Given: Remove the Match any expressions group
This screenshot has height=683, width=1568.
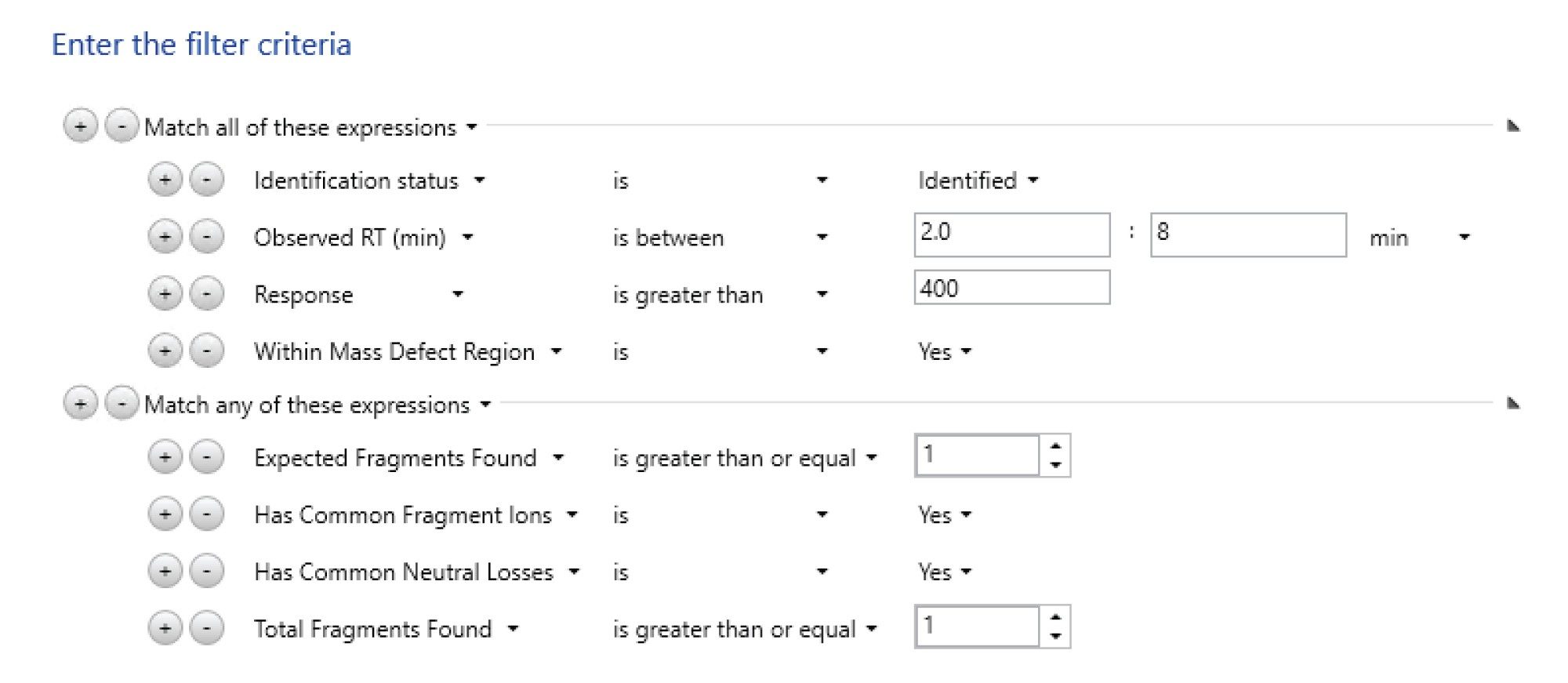Looking at the screenshot, I should (x=122, y=404).
